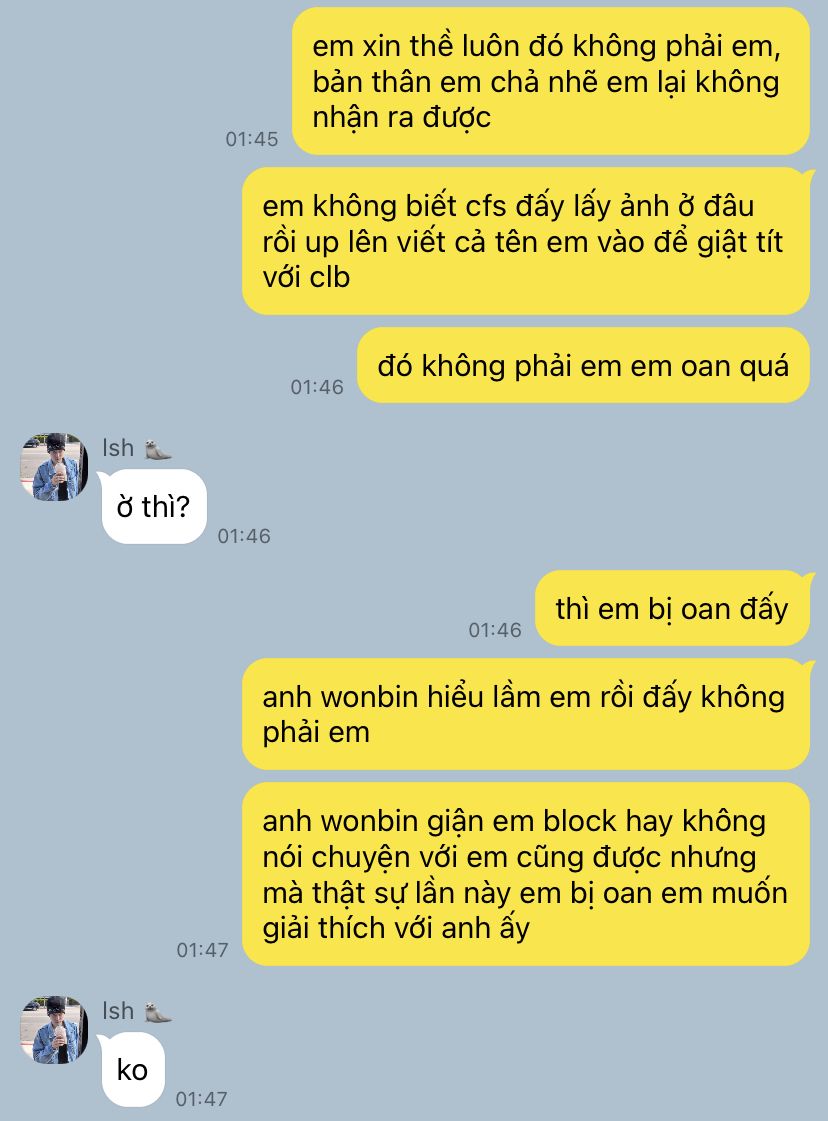Tap the 01:47 timestamp beside "ko" bubble
828x1121 pixels.
point(202,1098)
